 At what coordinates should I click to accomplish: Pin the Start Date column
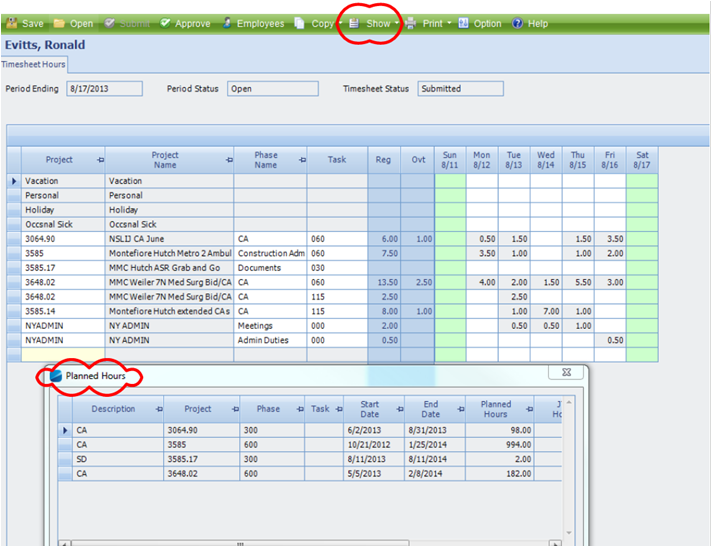[400, 409]
